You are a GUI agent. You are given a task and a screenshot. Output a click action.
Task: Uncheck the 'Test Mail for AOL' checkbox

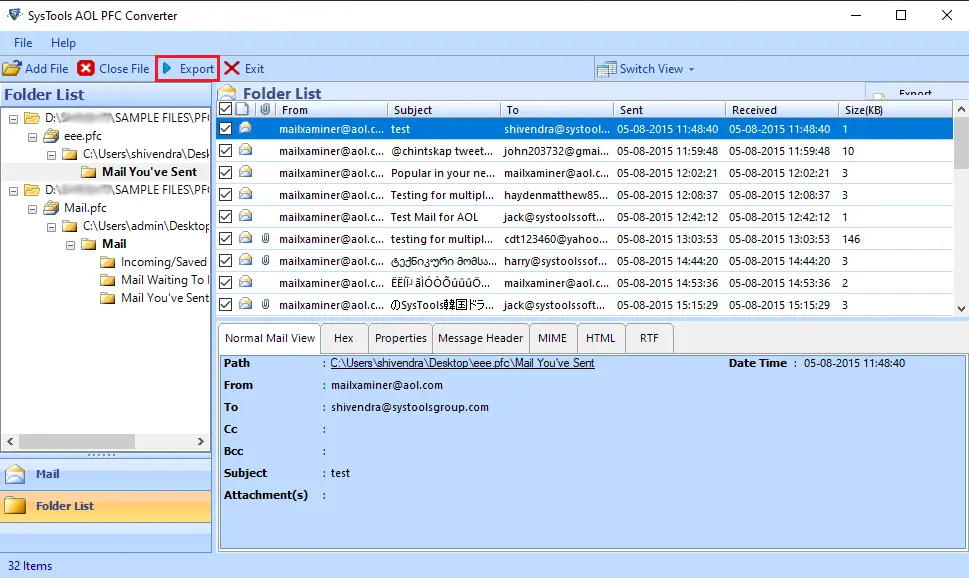[x=226, y=216]
